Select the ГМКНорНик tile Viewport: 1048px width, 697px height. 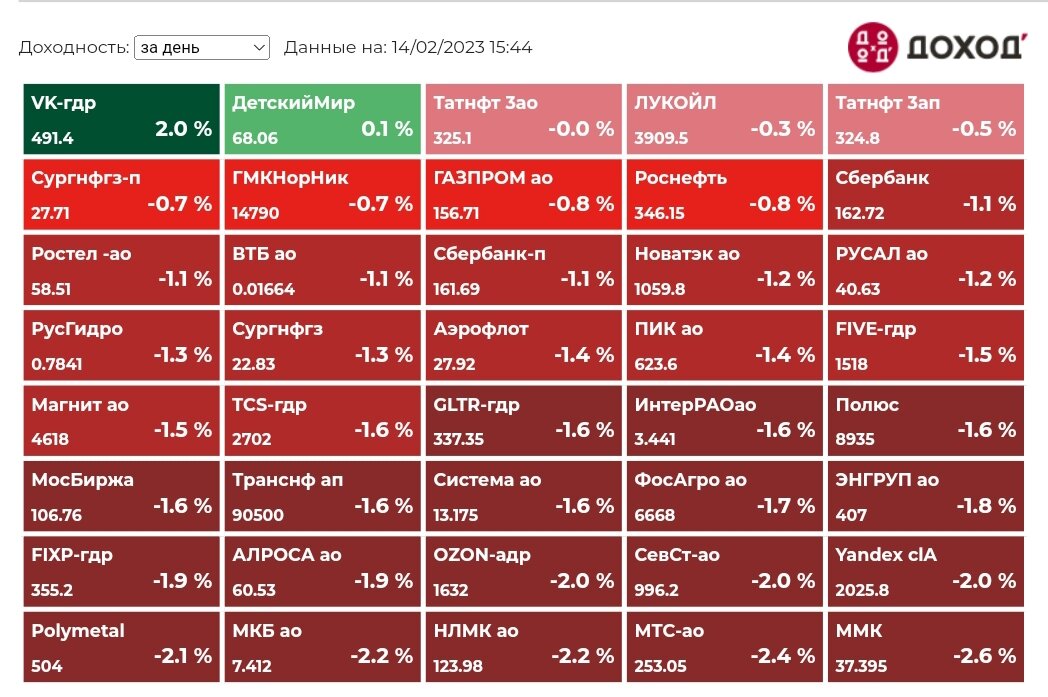pos(323,194)
